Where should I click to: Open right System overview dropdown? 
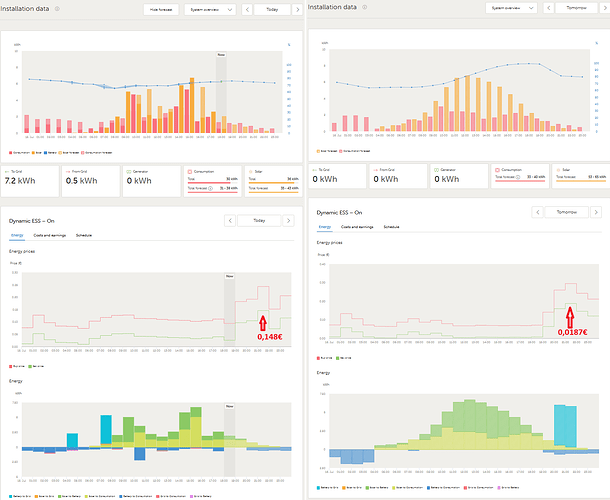[511, 8]
